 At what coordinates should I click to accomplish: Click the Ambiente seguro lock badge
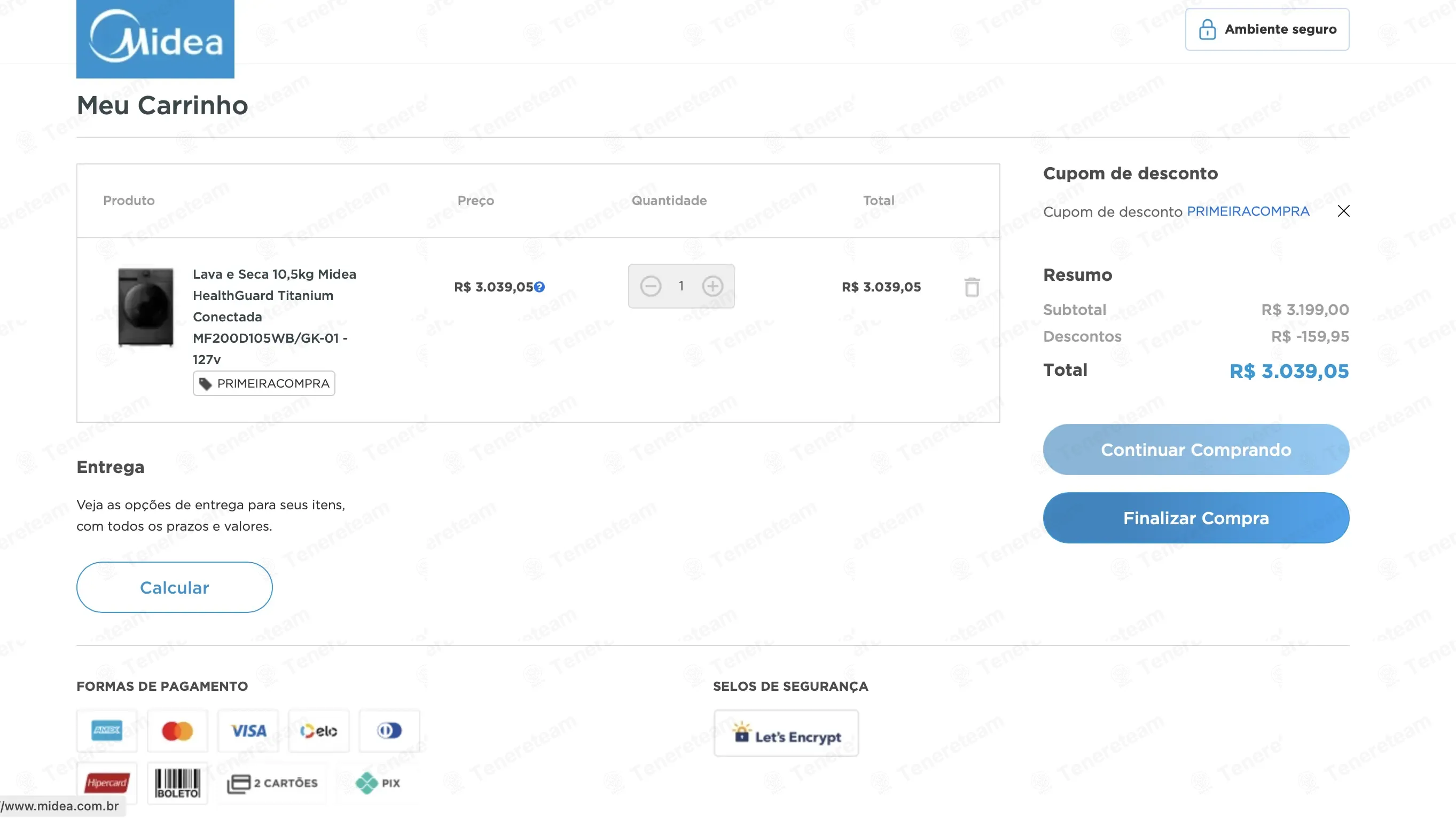coord(1266,29)
